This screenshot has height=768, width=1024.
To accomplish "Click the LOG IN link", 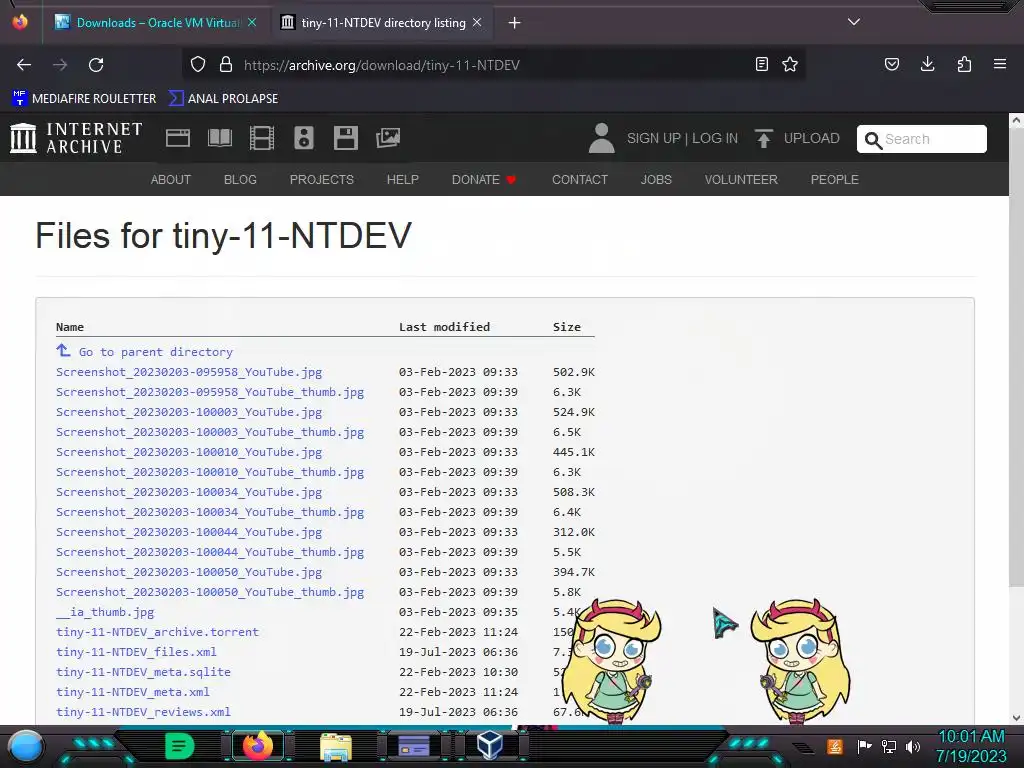I will (715, 138).
